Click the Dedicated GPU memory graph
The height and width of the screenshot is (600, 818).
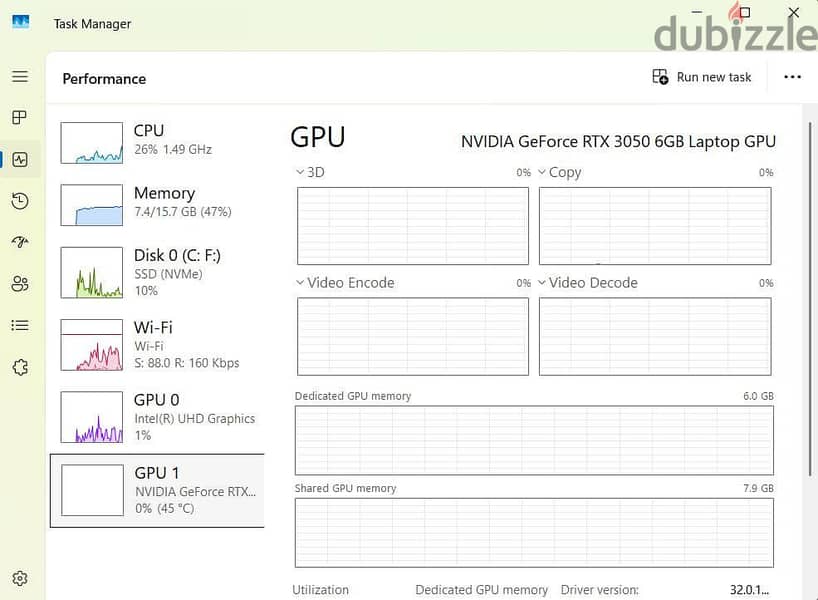click(x=534, y=440)
